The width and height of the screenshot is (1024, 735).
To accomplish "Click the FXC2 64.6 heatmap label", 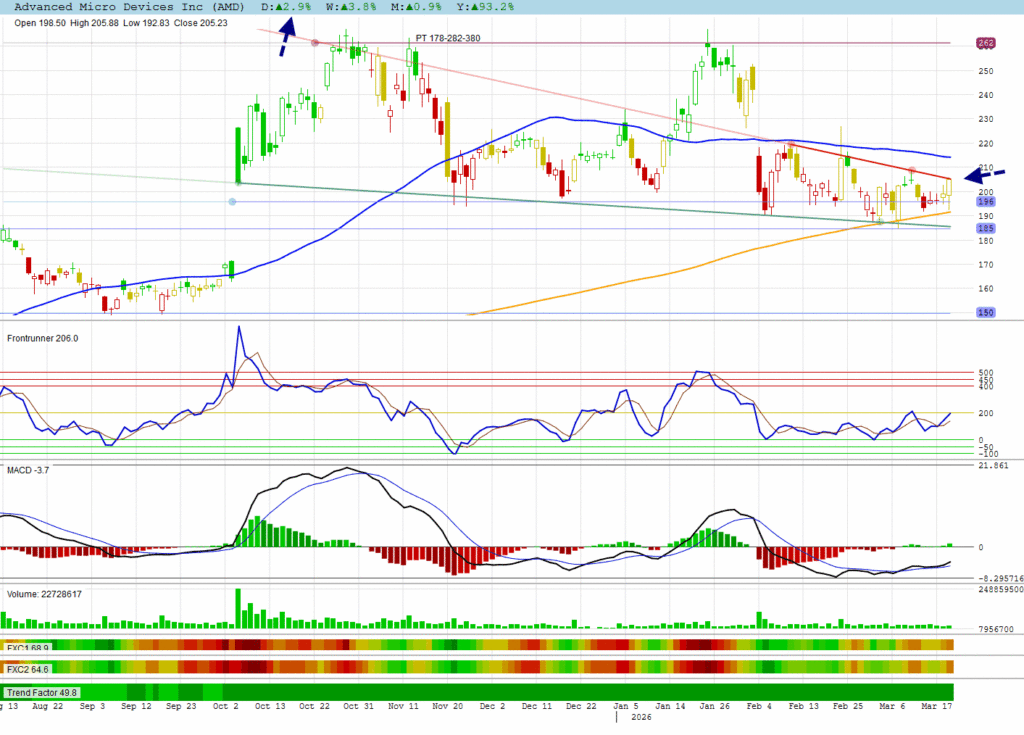I will 28,667.
